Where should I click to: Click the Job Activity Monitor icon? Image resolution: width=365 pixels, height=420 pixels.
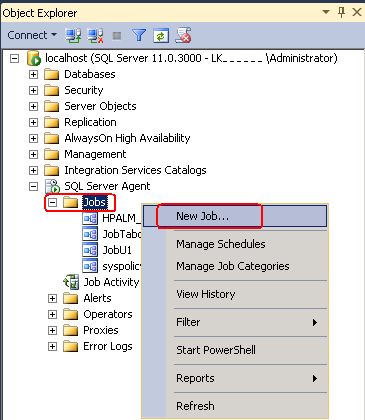pyautogui.click(x=71, y=282)
